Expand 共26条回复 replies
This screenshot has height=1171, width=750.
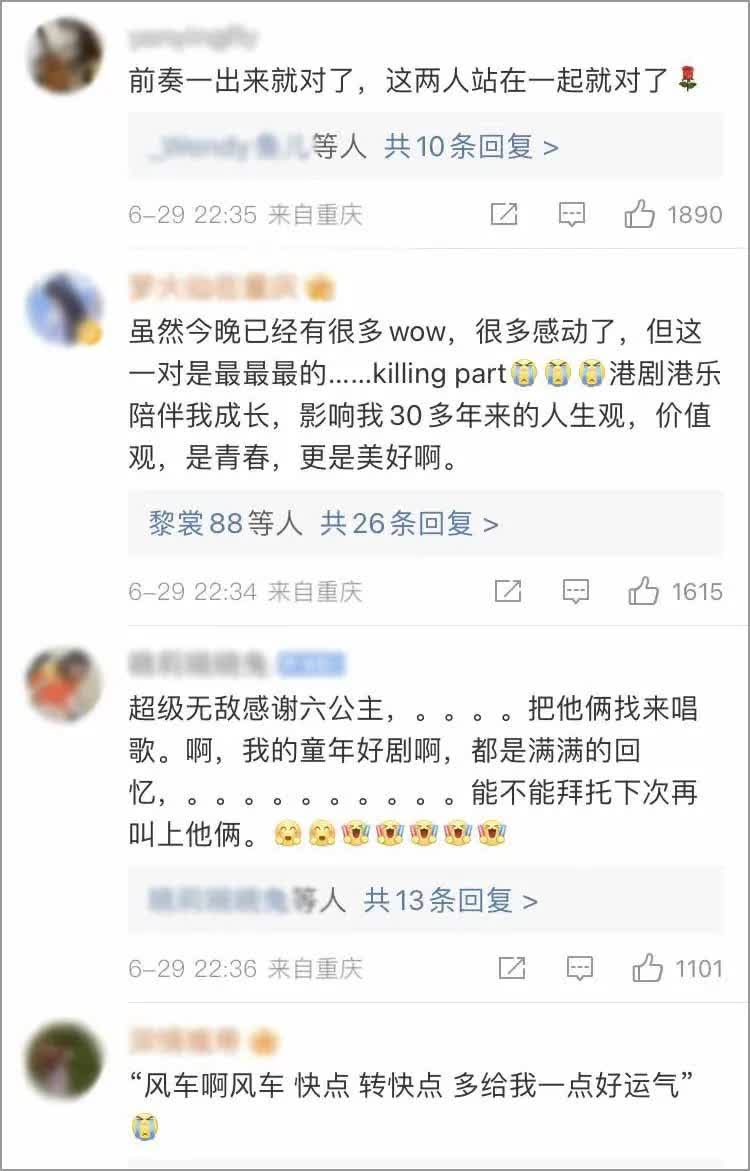[x=409, y=524]
